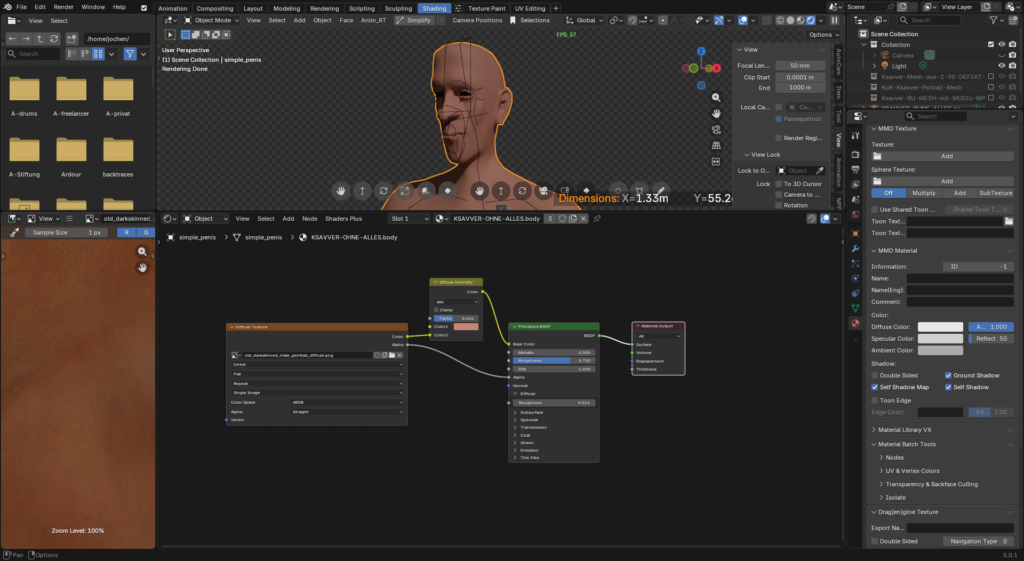Enable Use Shared Toon checkbox

tap(874, 210)
